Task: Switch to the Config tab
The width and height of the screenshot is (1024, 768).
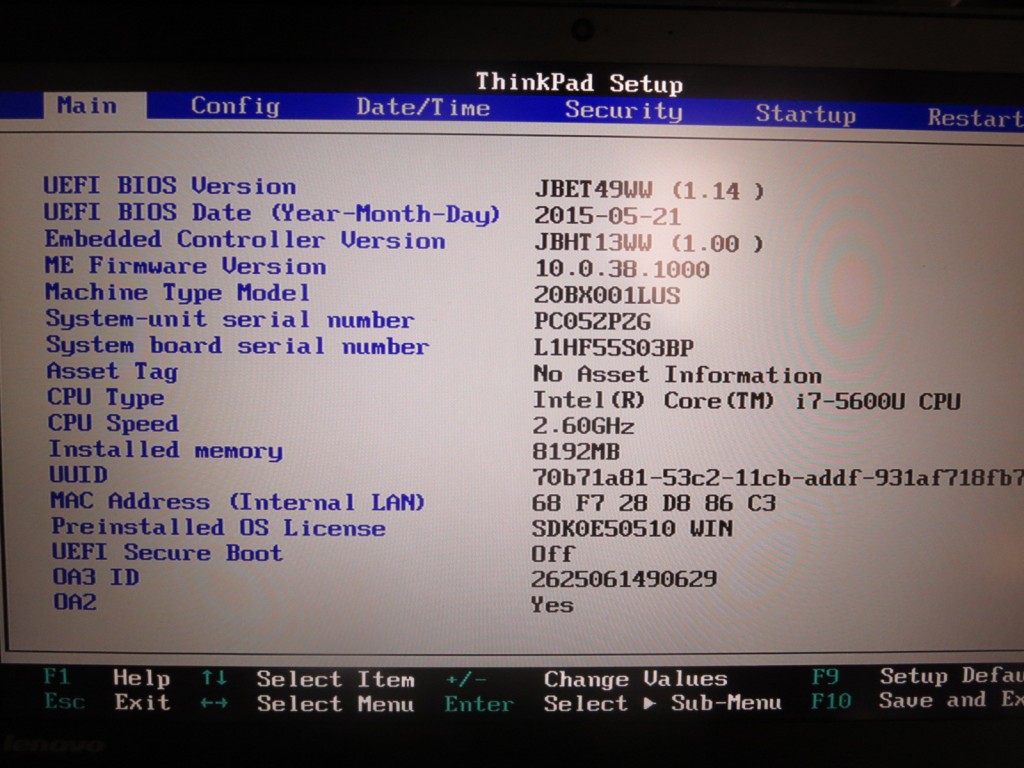Action: pos(235,106)
